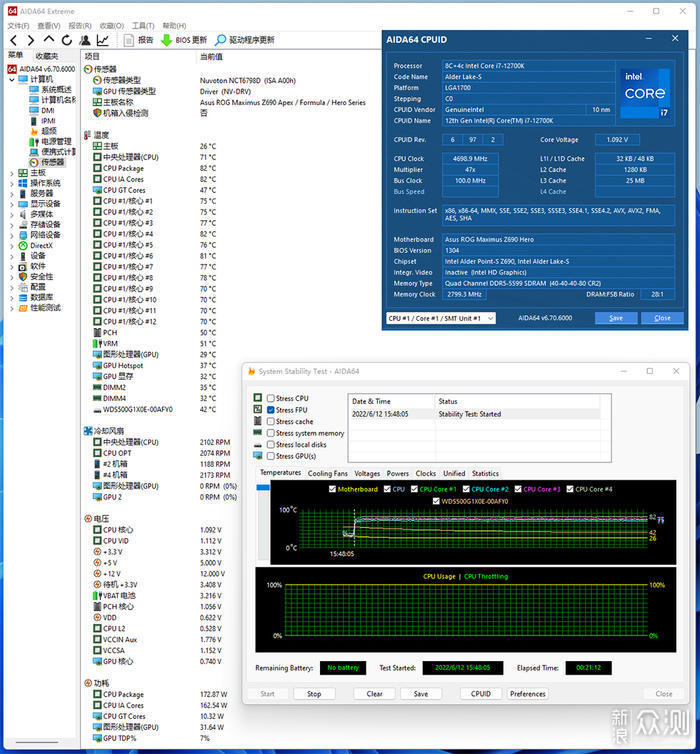This screenshot has width=700, height=754.
Task: Uncheck the Stress FPU checkbox
Action: coord(271,410)
